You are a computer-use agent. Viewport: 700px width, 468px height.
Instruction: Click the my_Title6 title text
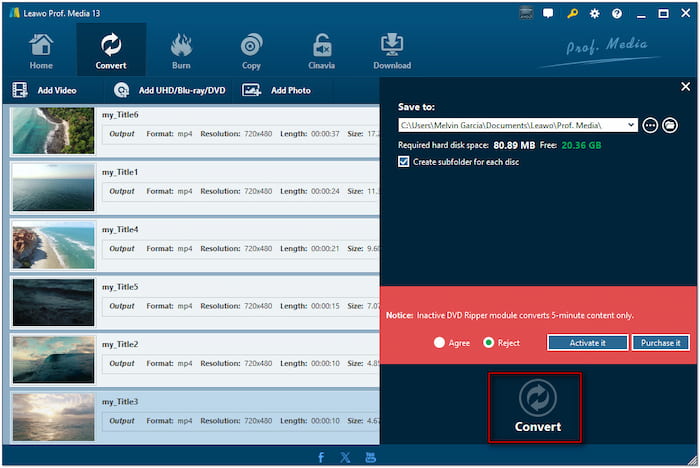pyautogui.click(x=120, y=115)
